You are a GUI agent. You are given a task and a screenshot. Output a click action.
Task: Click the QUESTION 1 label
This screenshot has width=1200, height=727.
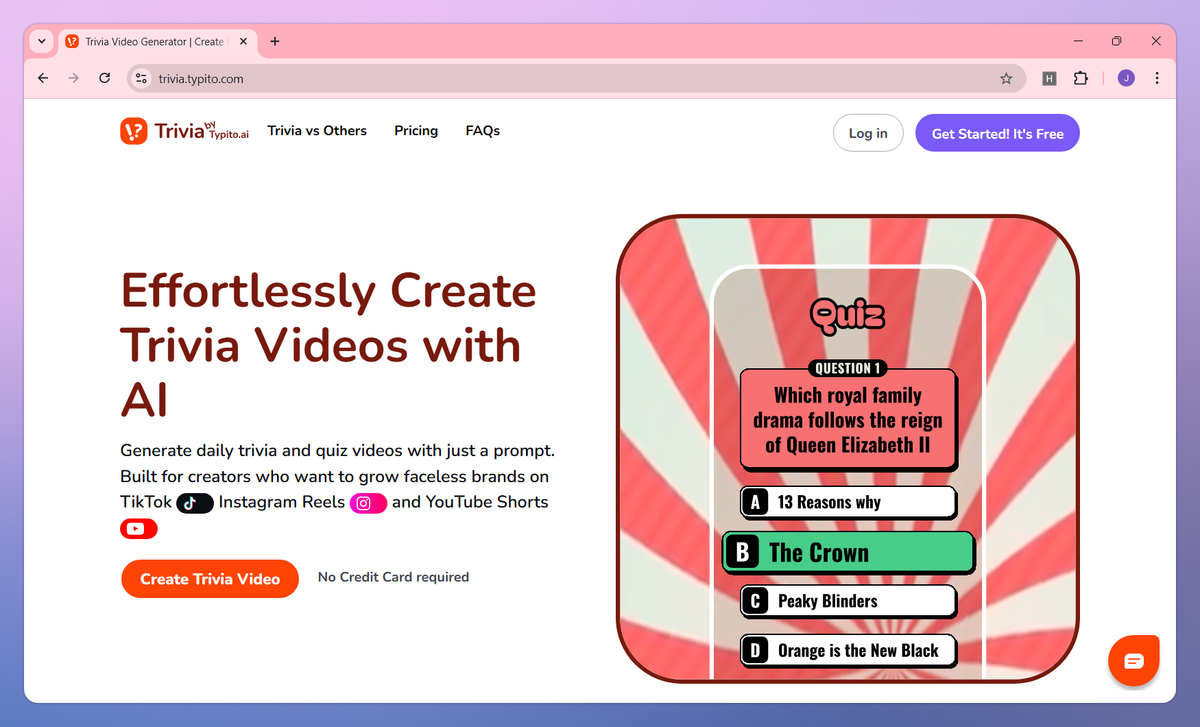pyautogui.click(x=848, y=368)
